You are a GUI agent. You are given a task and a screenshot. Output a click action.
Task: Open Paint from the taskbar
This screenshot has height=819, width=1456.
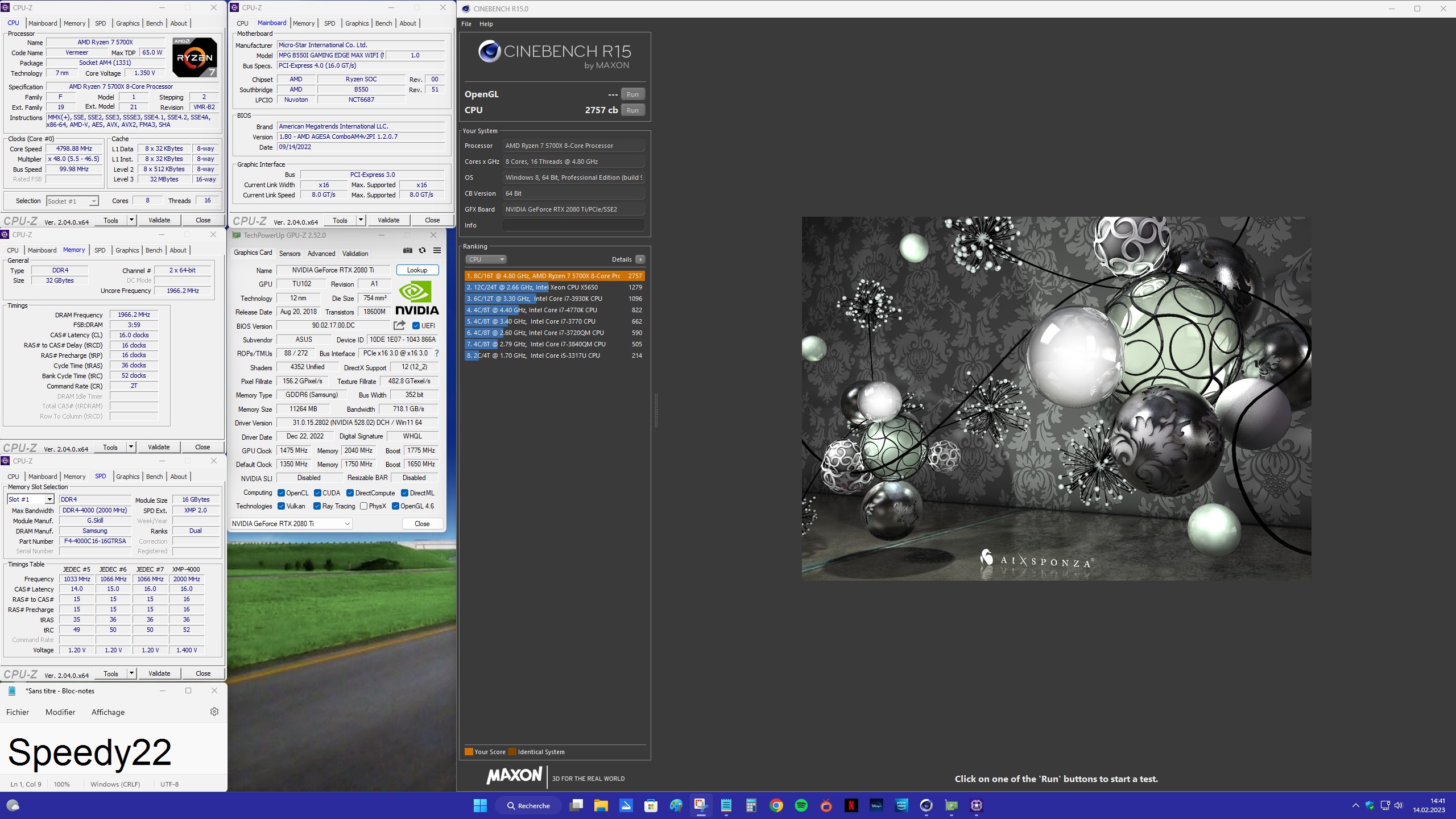(676, 805)
